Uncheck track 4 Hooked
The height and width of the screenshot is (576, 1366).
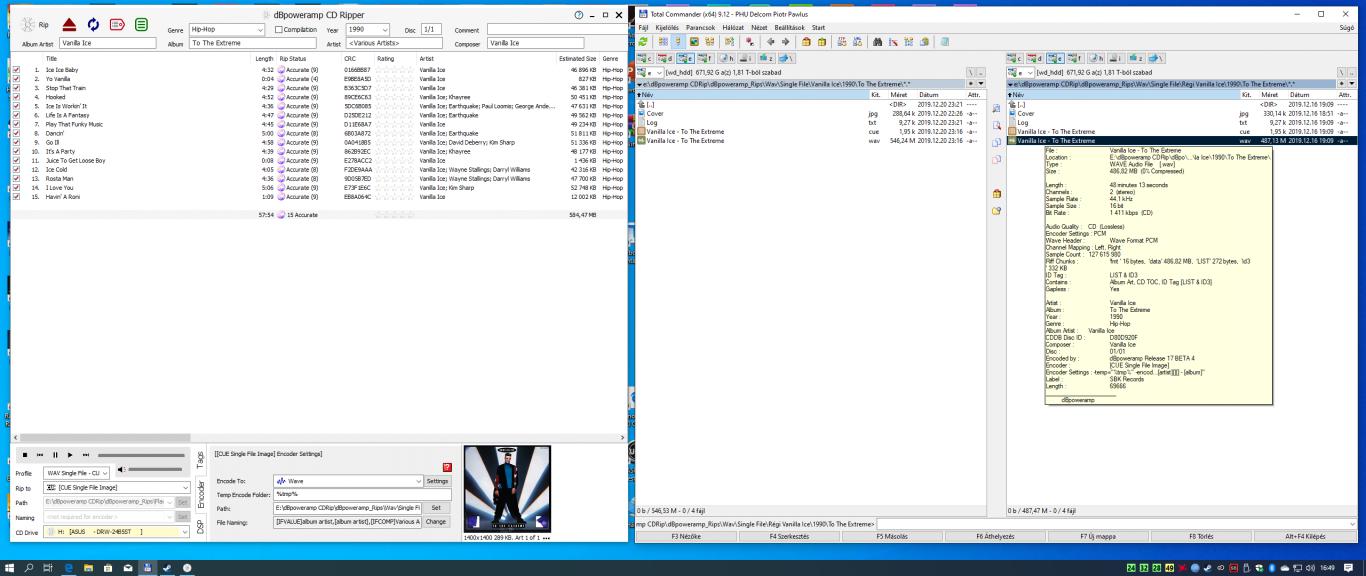(x=16, y=97)
